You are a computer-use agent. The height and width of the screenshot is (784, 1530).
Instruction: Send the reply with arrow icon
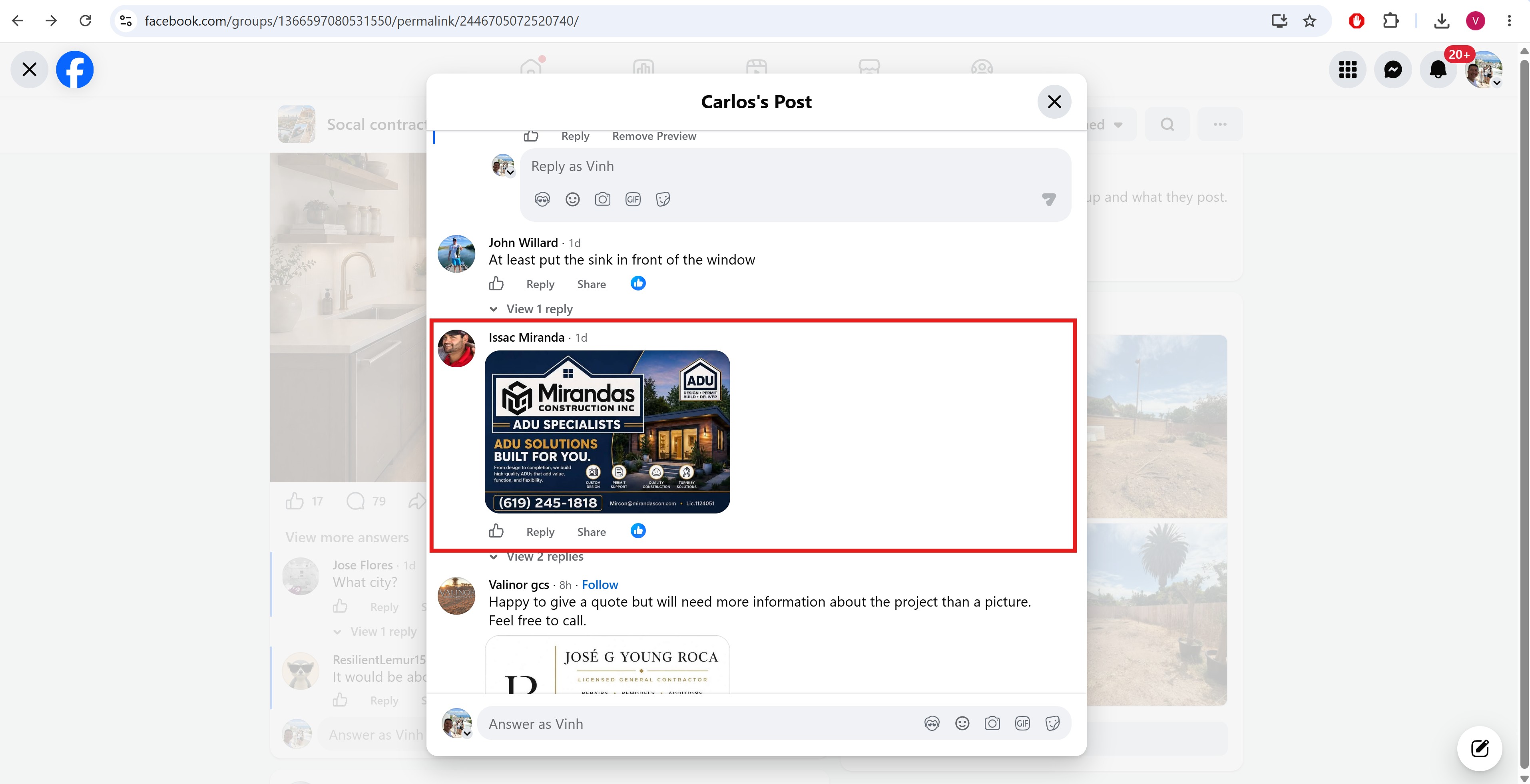[x=1049, y=199]
